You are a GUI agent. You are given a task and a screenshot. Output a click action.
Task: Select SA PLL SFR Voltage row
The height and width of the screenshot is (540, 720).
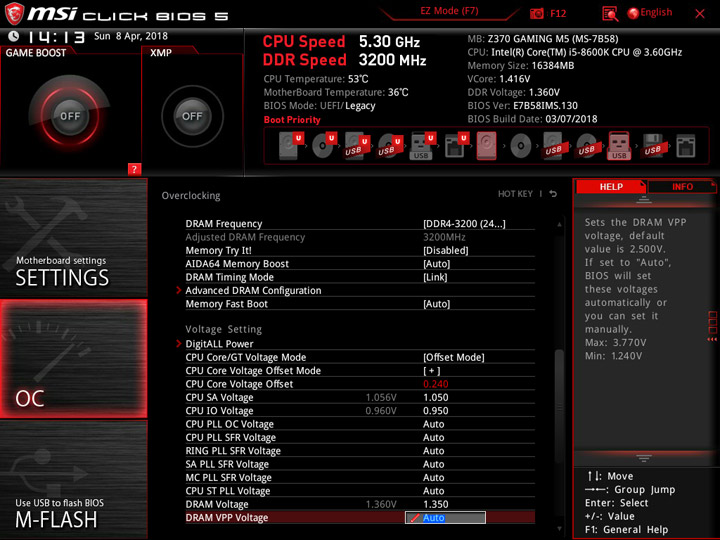pos(360,464)
